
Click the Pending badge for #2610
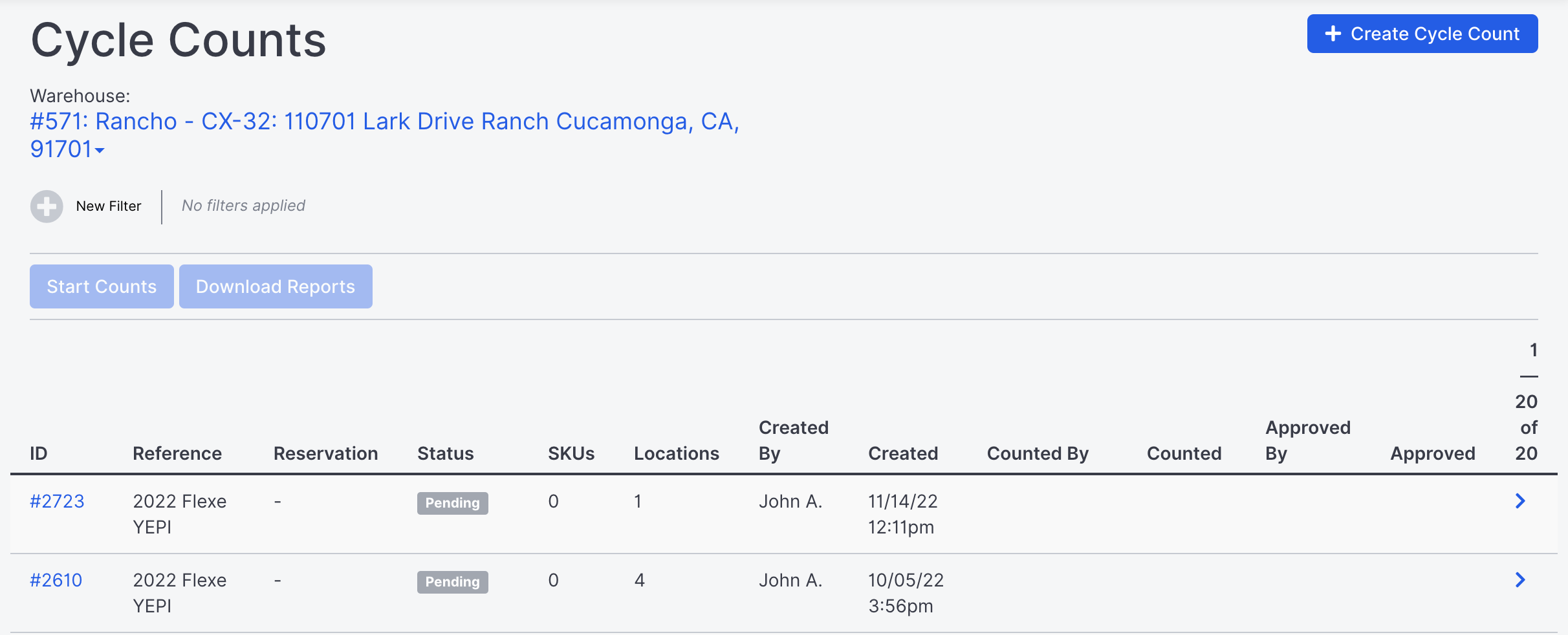click(453, 582)
